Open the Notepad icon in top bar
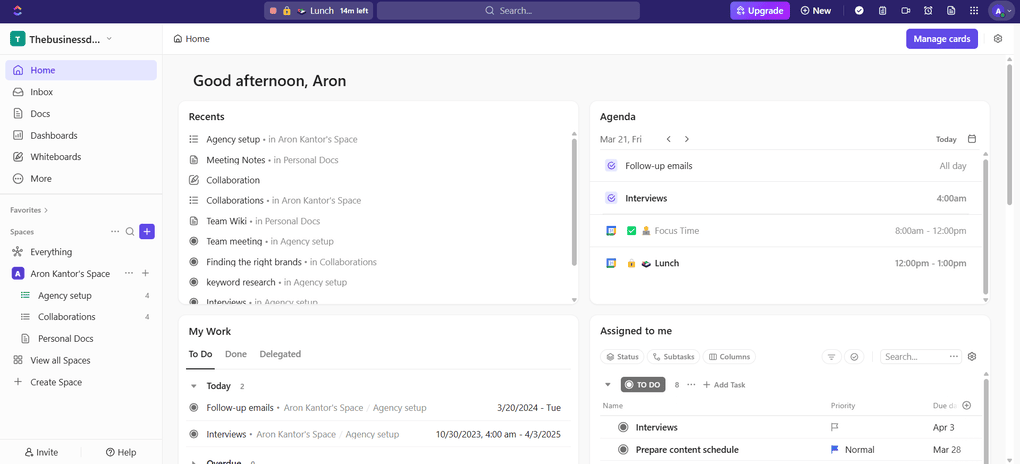This screenshot has width=1020, height=464. (882, 10)
